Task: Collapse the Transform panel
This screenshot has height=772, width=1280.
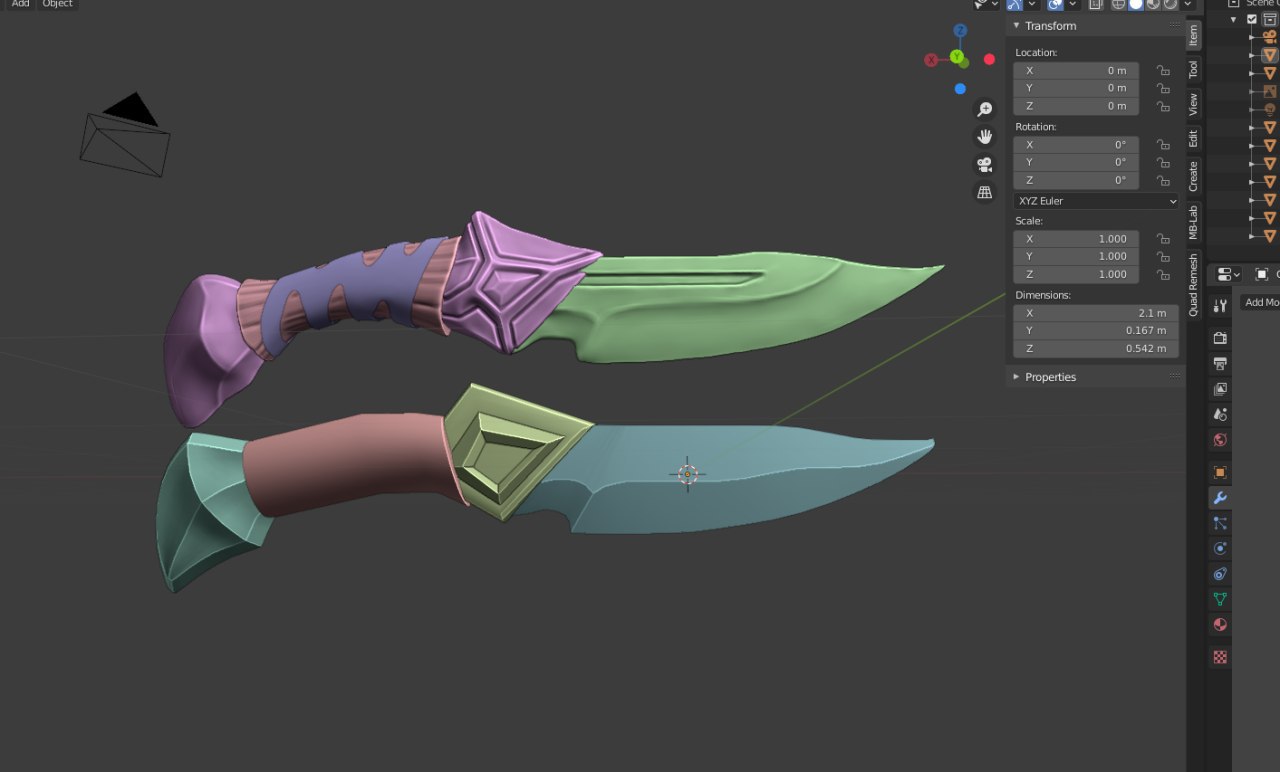Action: [x=1017, y=26]
